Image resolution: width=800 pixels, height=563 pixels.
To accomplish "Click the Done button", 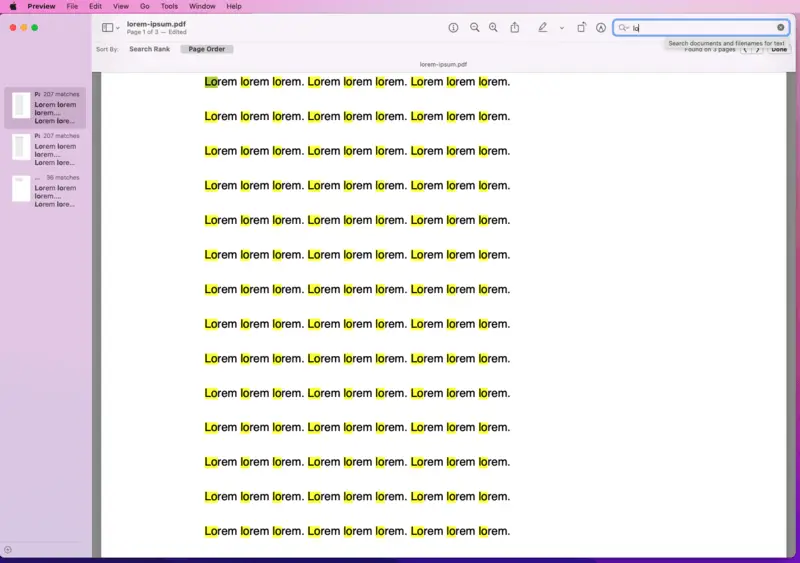I will coord(779,50).
